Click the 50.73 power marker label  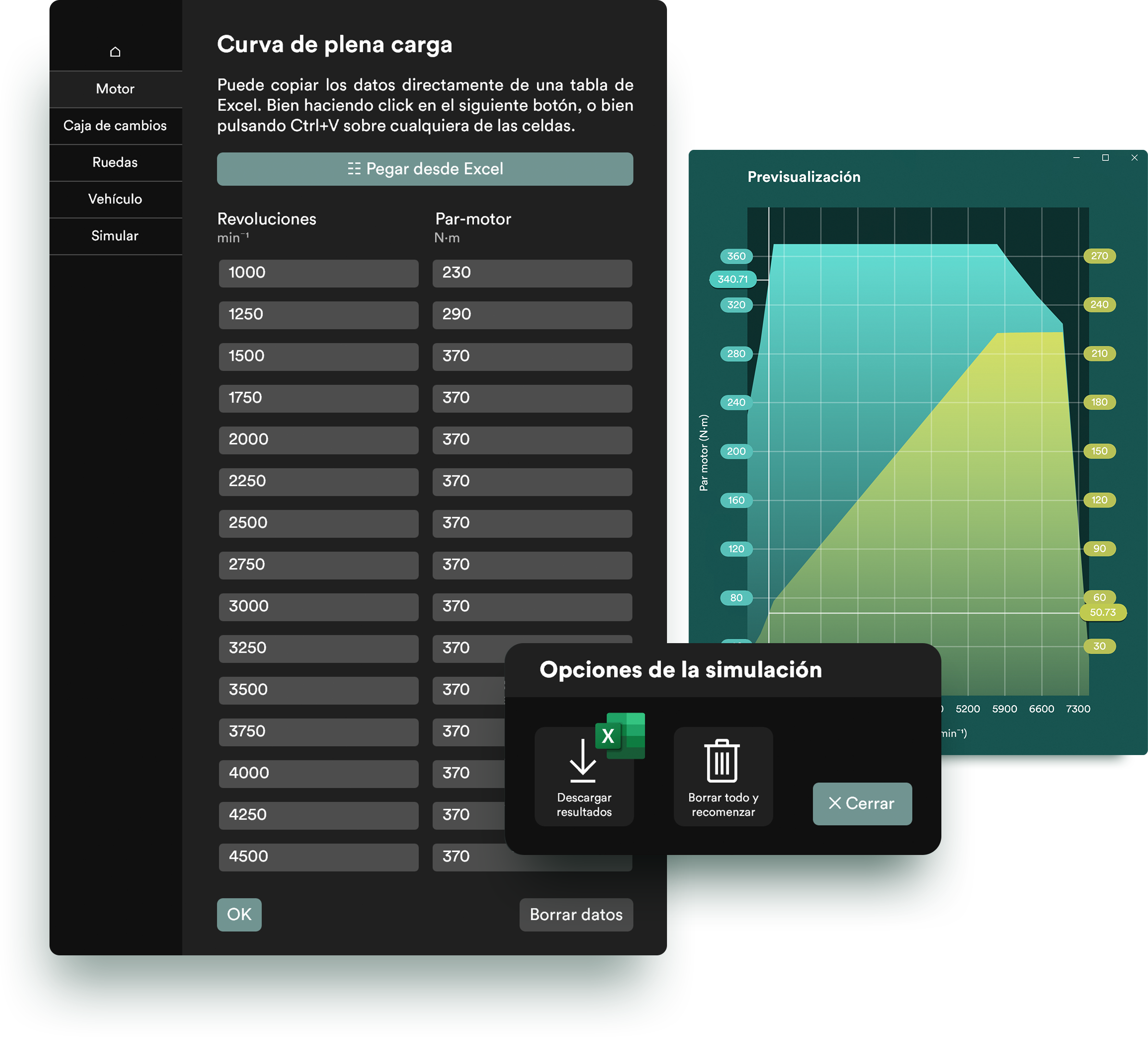coord(1102,612)
